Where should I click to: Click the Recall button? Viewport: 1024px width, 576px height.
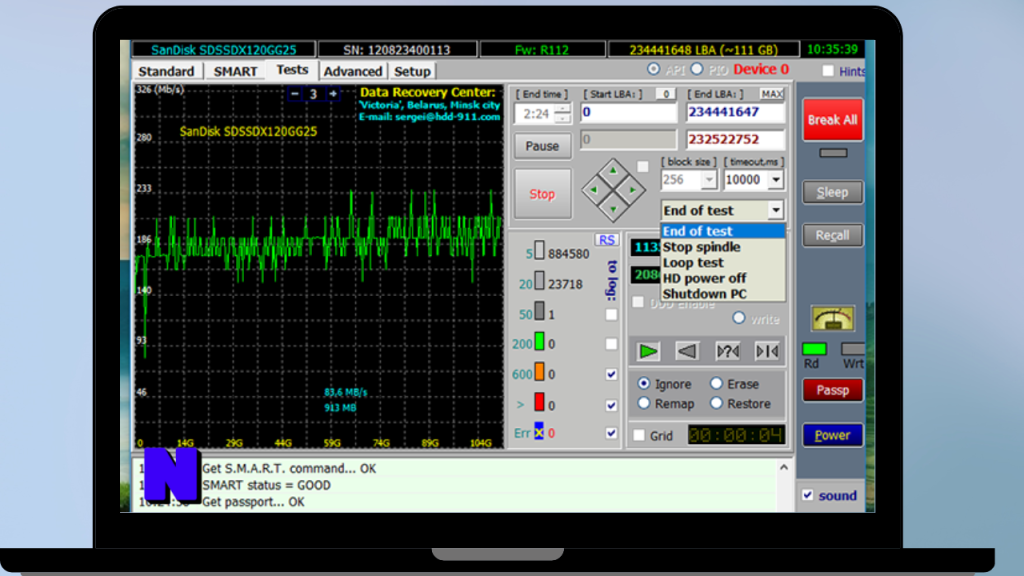[x=832, y=235]
